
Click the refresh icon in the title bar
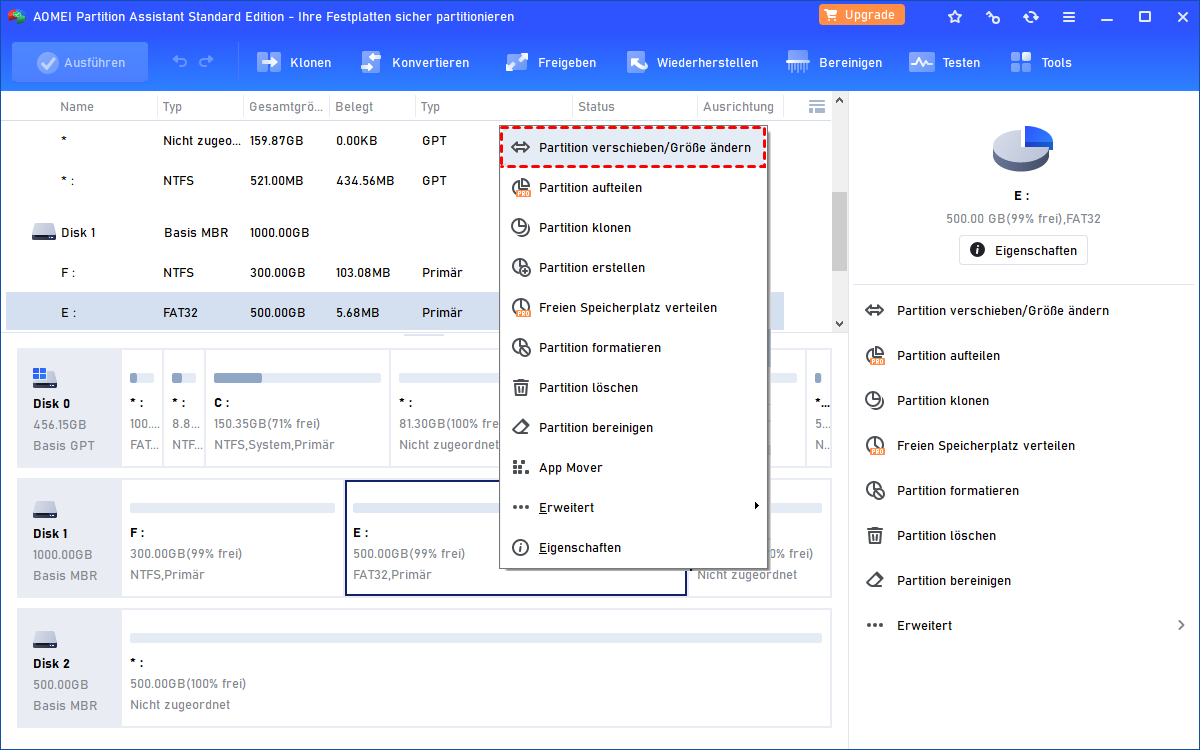[x=1030, y=16]
